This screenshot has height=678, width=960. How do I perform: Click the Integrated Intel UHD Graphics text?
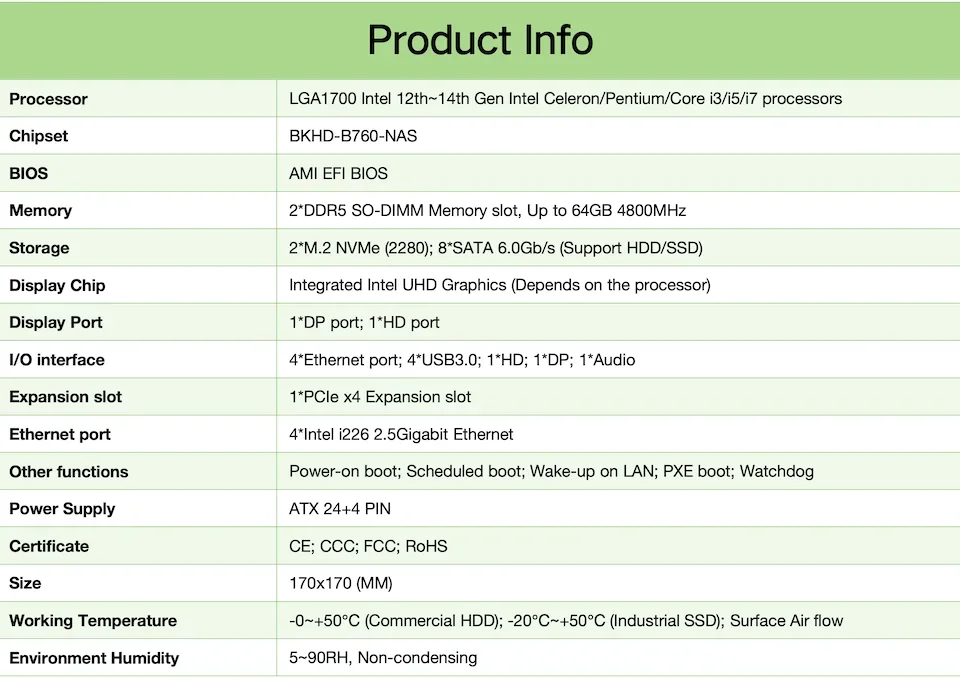pyautogui.click(x=499, y=285)
